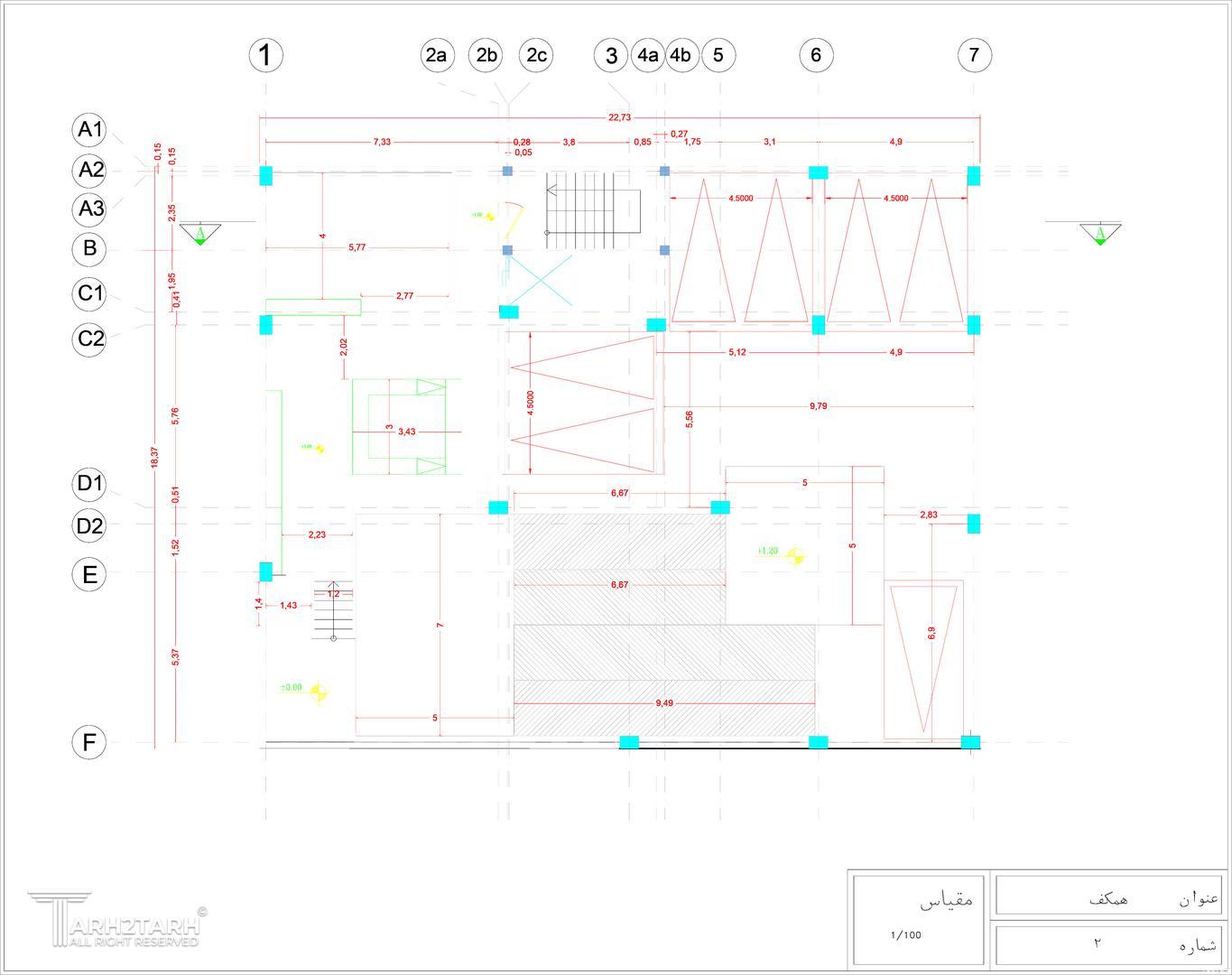Viewport: 1232px width, 975px height.
Task: Click the left section marker A triangle
Action: [199, 235]
